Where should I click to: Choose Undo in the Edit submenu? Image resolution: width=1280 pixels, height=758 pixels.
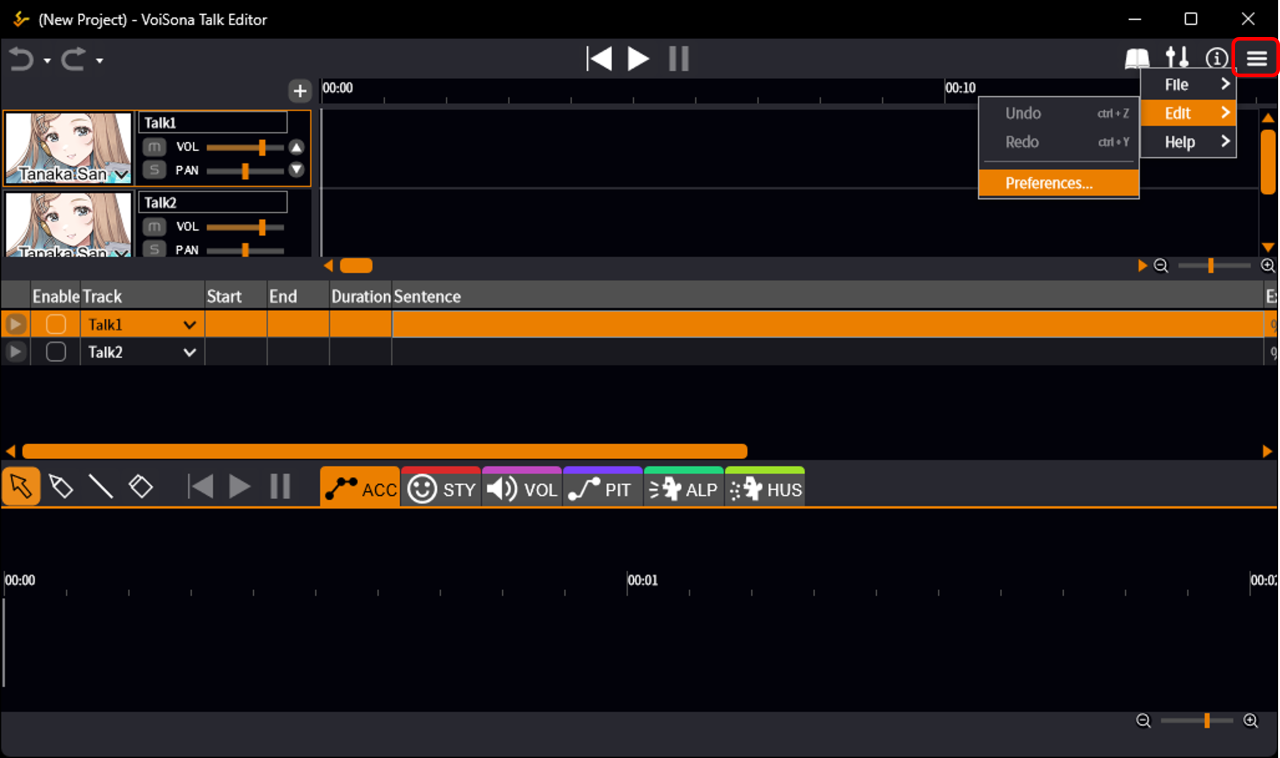tap(1059, 113)
